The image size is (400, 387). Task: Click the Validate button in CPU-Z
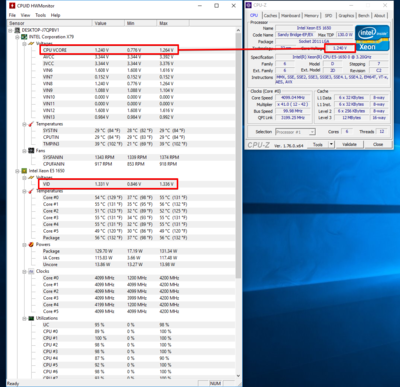tap(349, 145)
